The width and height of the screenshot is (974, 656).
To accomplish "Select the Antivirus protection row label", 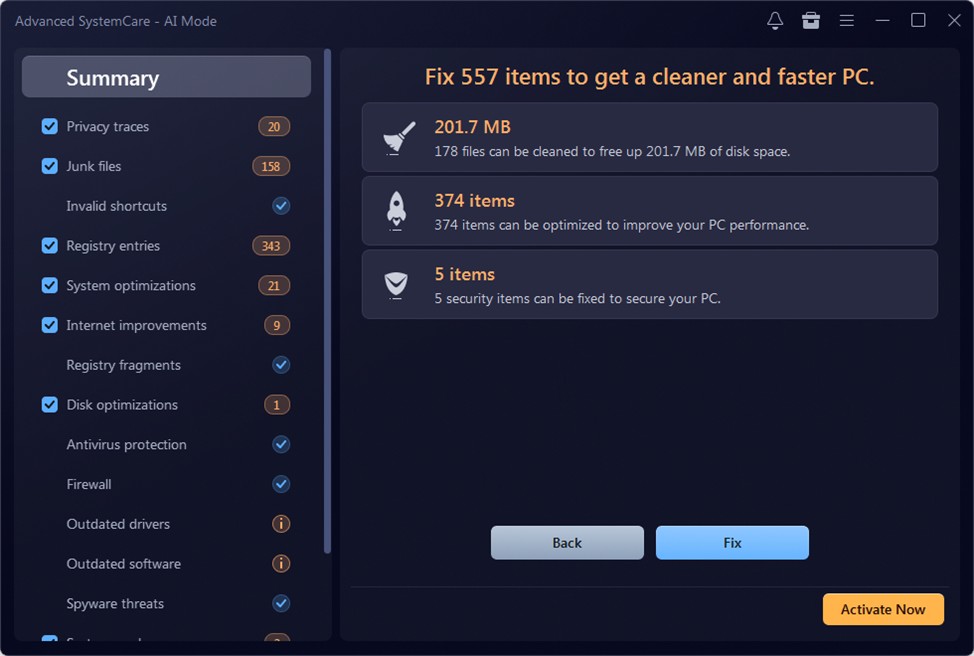I will 127,445.
